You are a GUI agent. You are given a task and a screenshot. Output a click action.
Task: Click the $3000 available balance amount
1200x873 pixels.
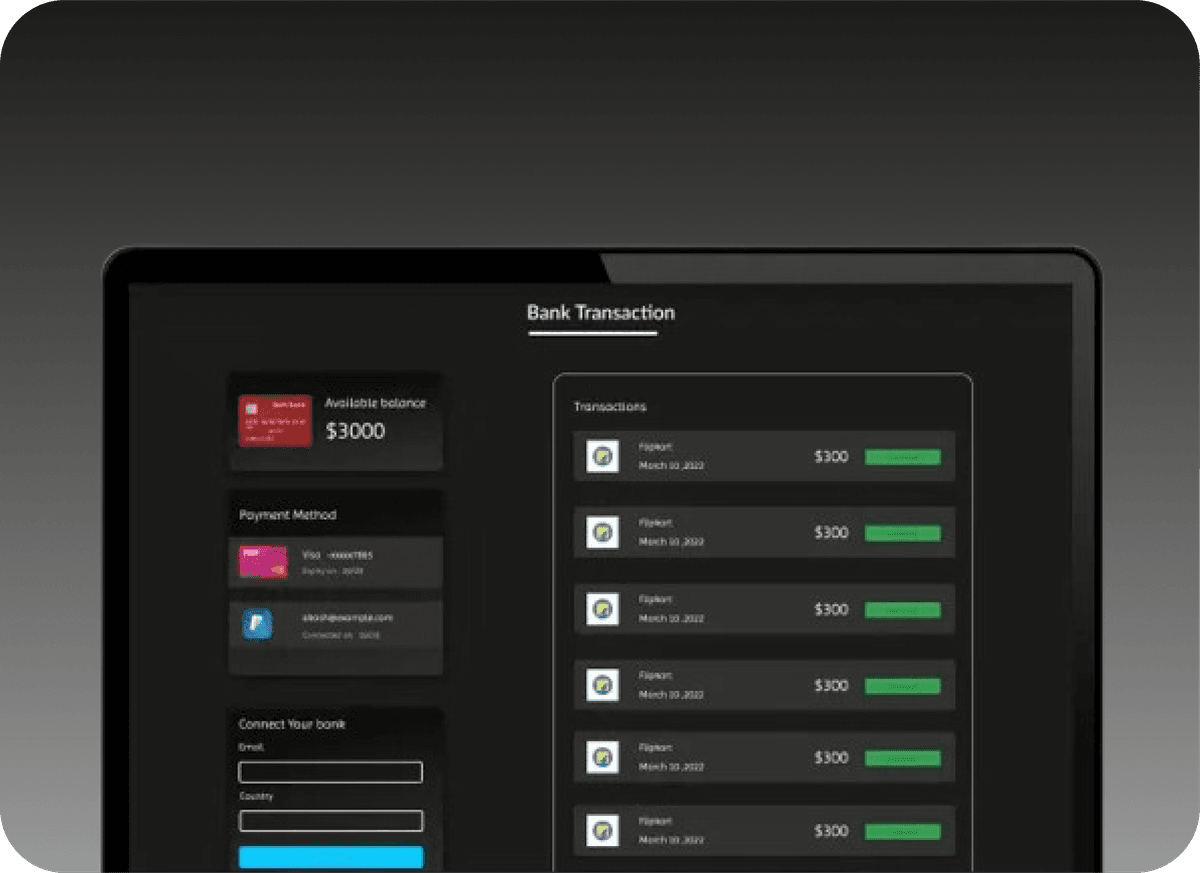tap(355, 431)
